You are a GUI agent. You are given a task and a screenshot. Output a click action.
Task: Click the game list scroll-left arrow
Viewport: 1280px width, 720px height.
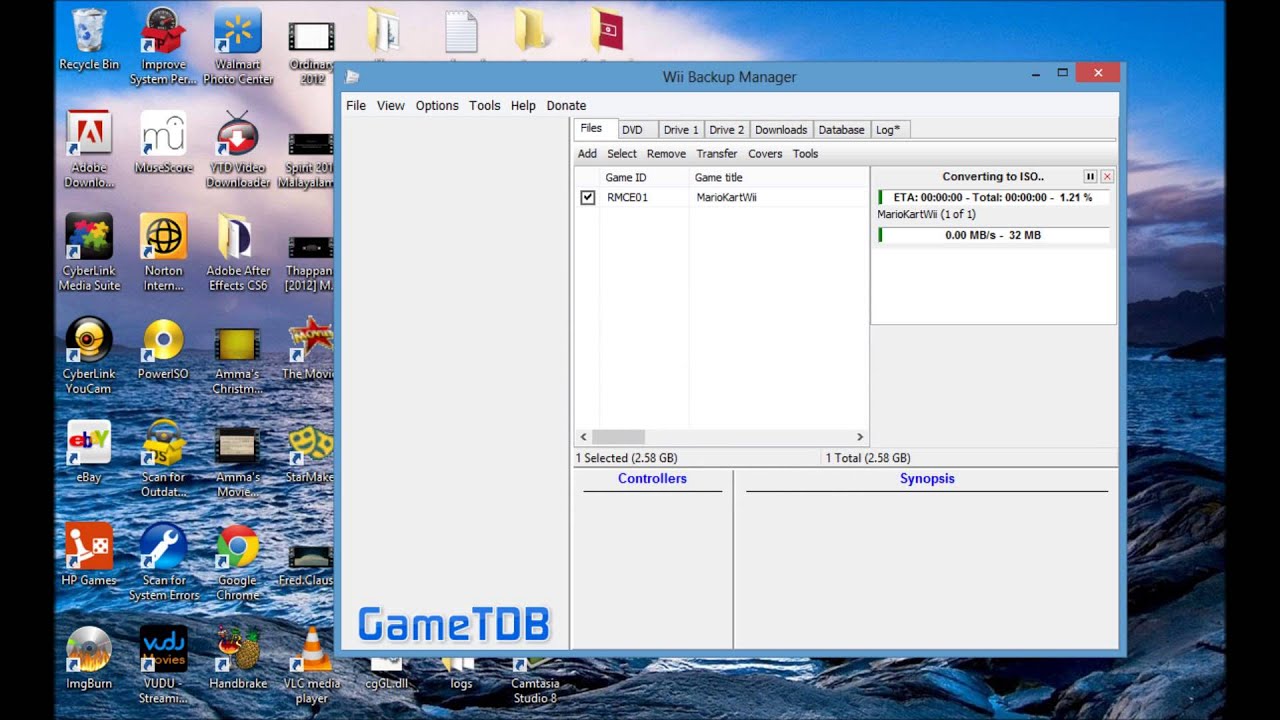pos(584,437)
